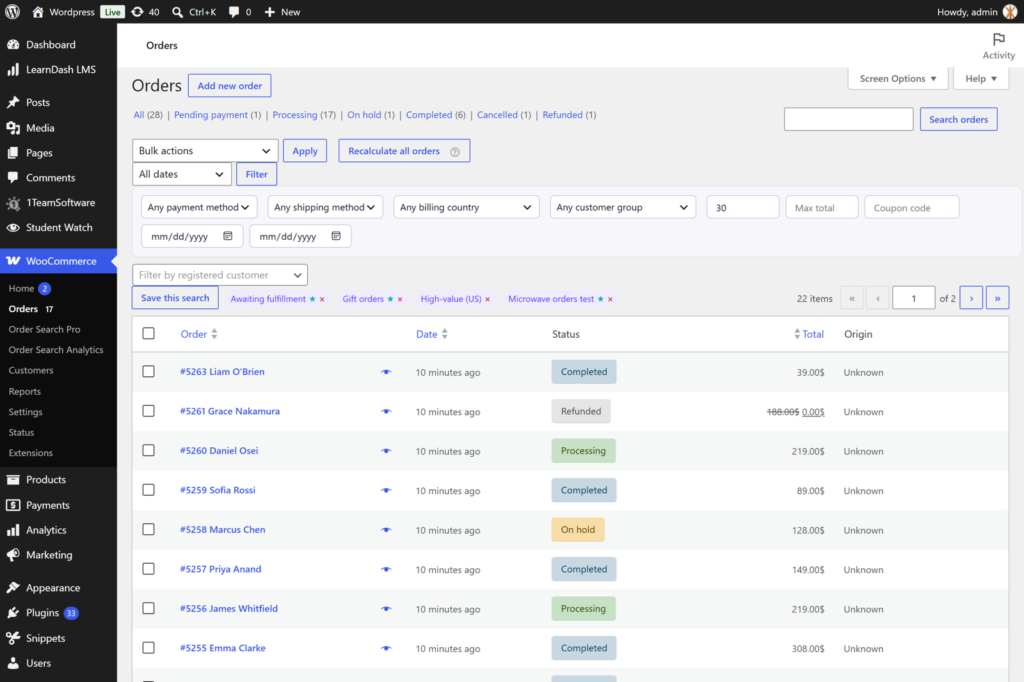The width and height of the screenshot is (1024, 682).
Task: Select order #5255 Emma Clarke checkbox
Action: [x=149, y=648]
